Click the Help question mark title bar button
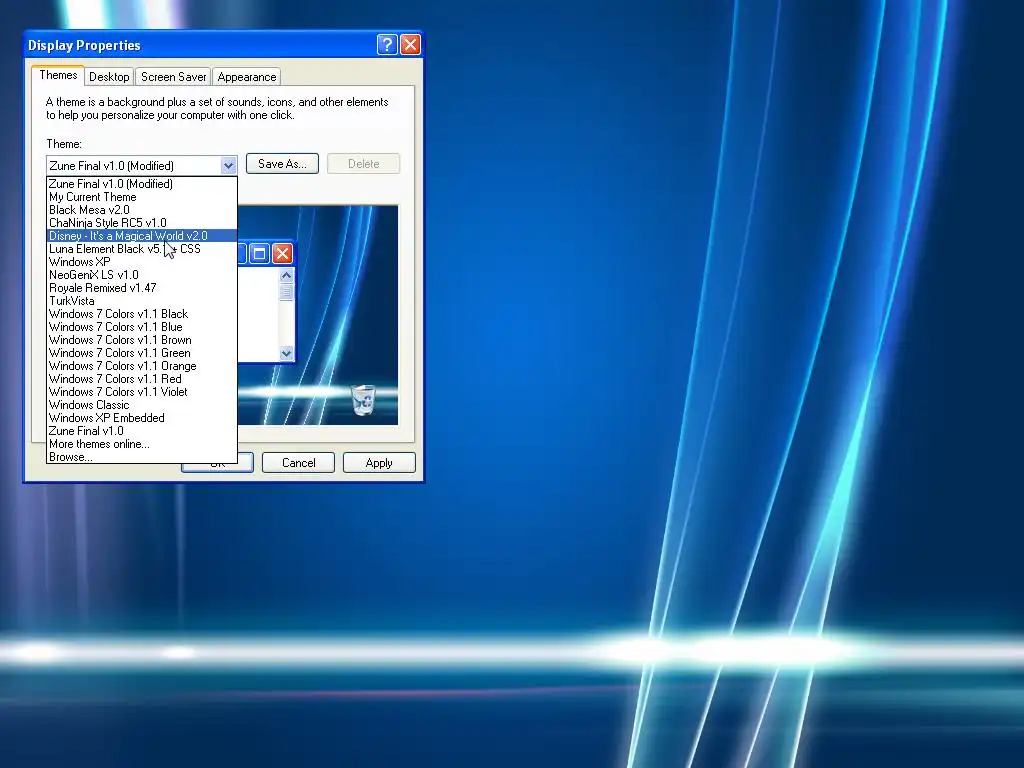The image size is (1024, 768). [387, 44]
